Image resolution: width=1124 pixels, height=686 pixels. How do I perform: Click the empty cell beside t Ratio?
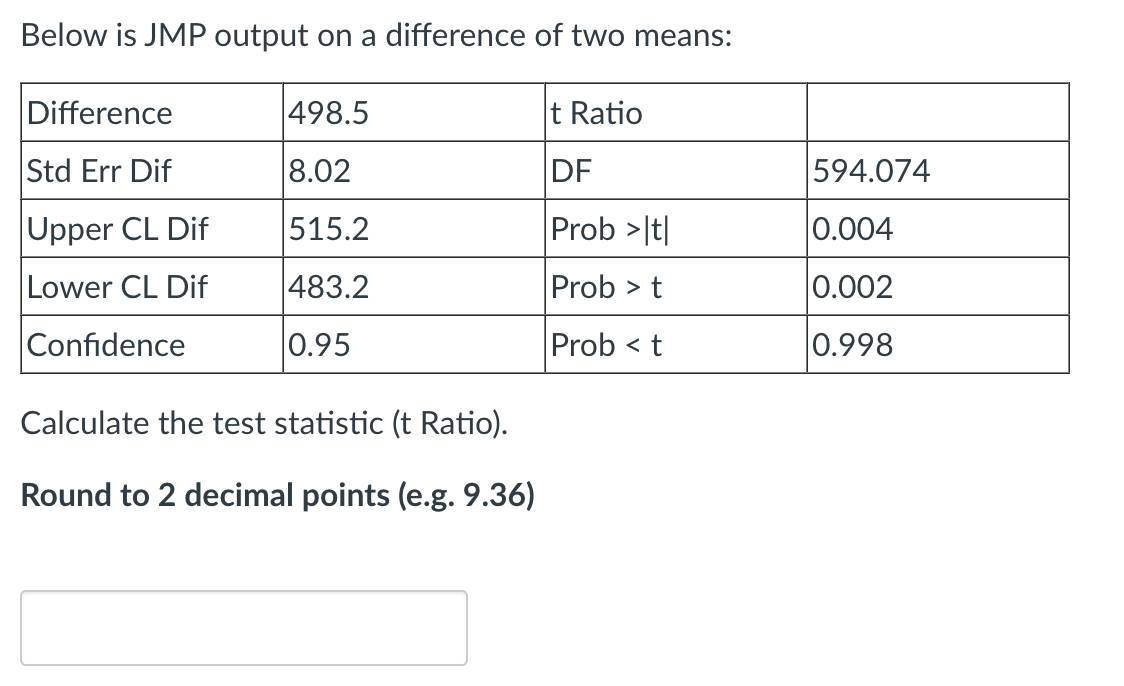tap(937, 113)
